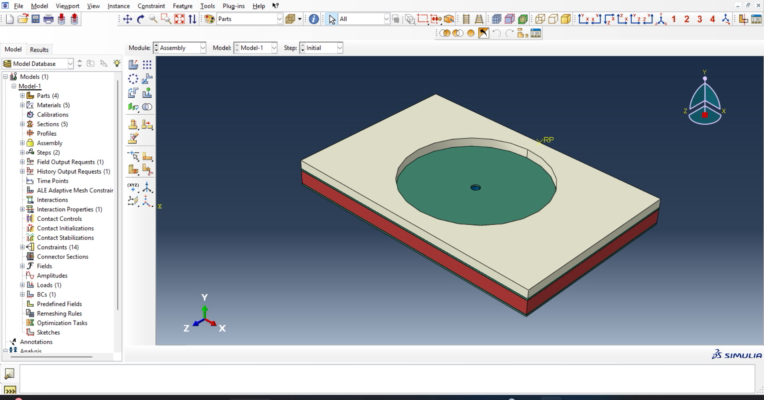Click the Translate Instance tool
The height and width of the screenshot is (400, 764).
click(x=147, y=78)
